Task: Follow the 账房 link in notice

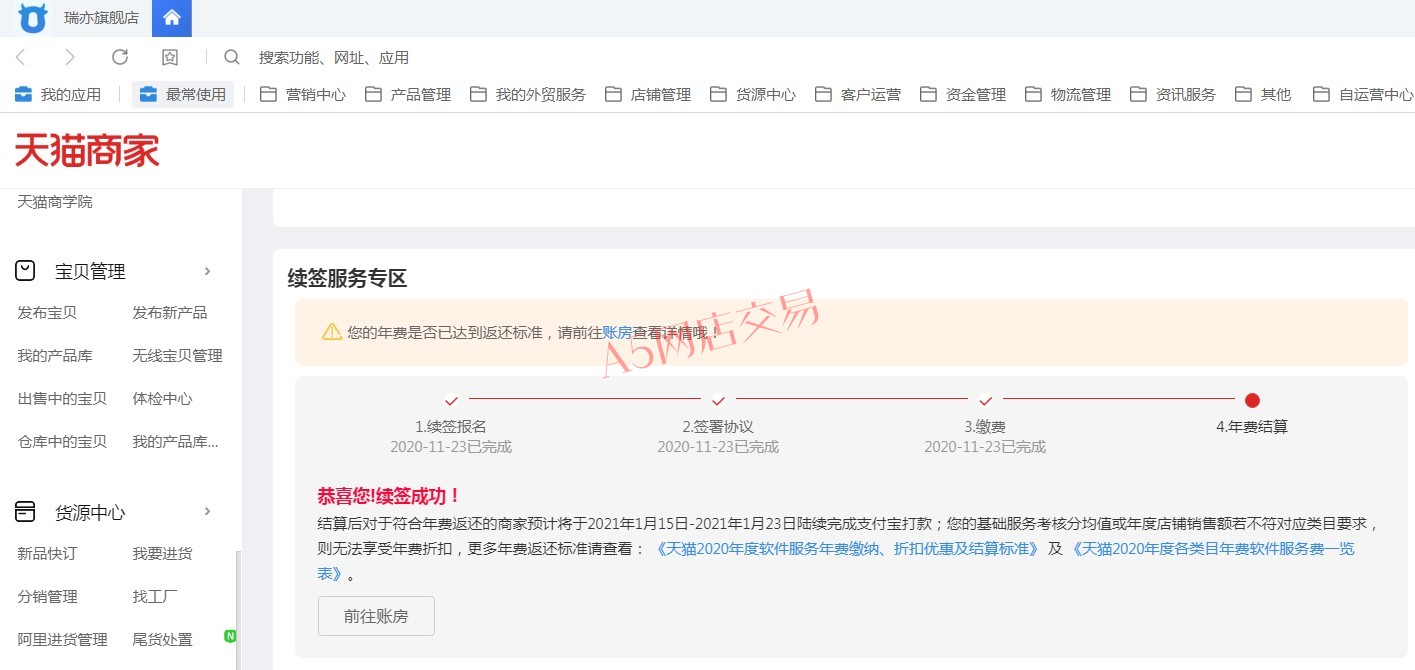Action: coord(617,332)
